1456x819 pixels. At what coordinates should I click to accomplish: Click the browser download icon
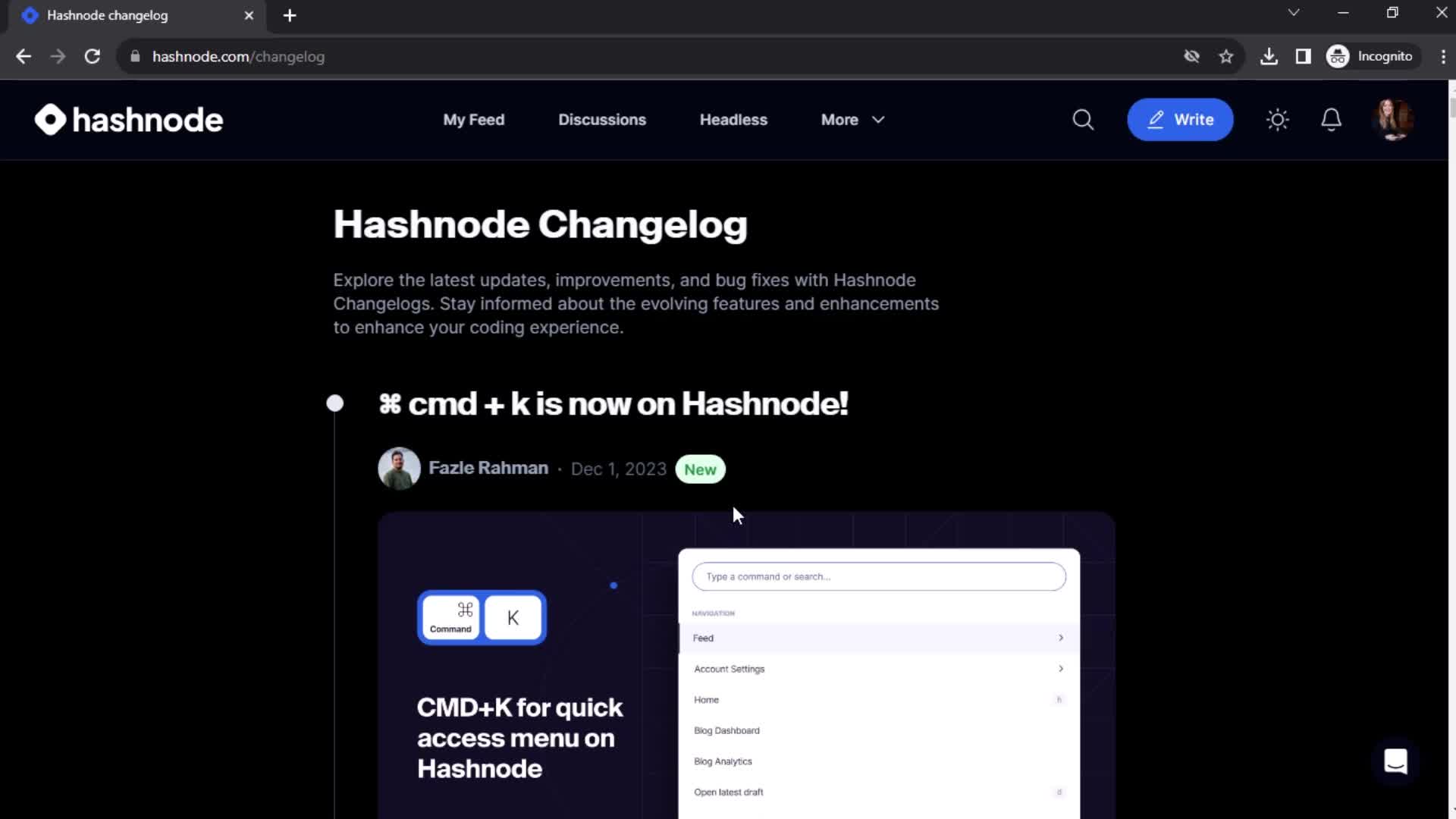pos(1269,56)
